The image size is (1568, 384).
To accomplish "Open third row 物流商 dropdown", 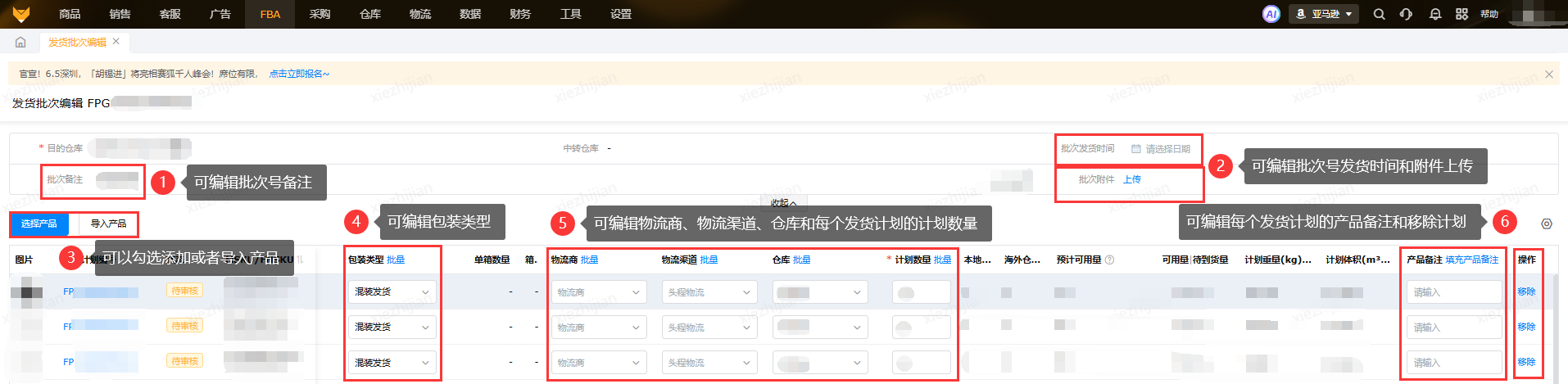I will click(599, 363).
